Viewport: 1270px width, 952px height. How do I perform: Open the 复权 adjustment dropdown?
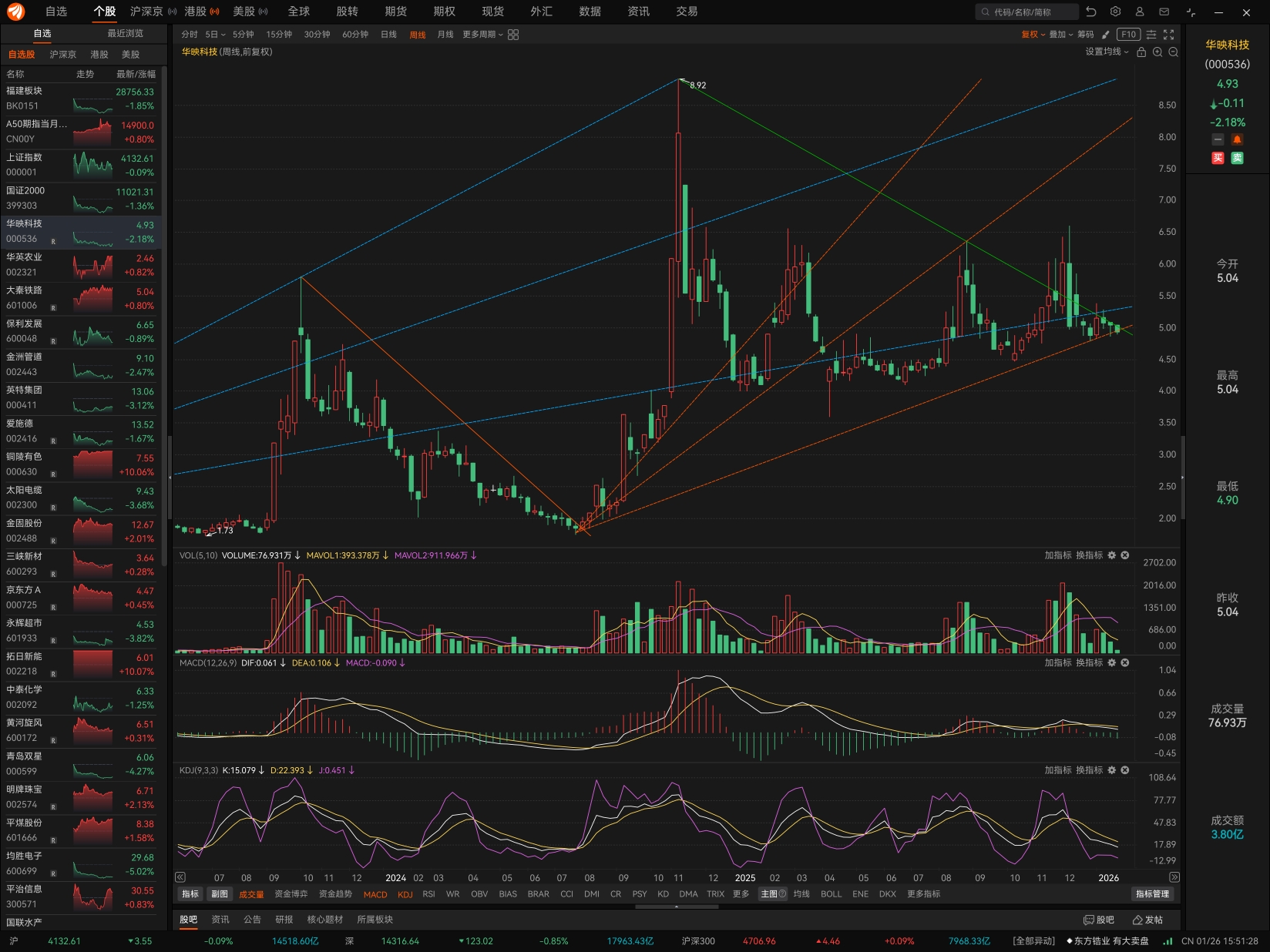1033,35
